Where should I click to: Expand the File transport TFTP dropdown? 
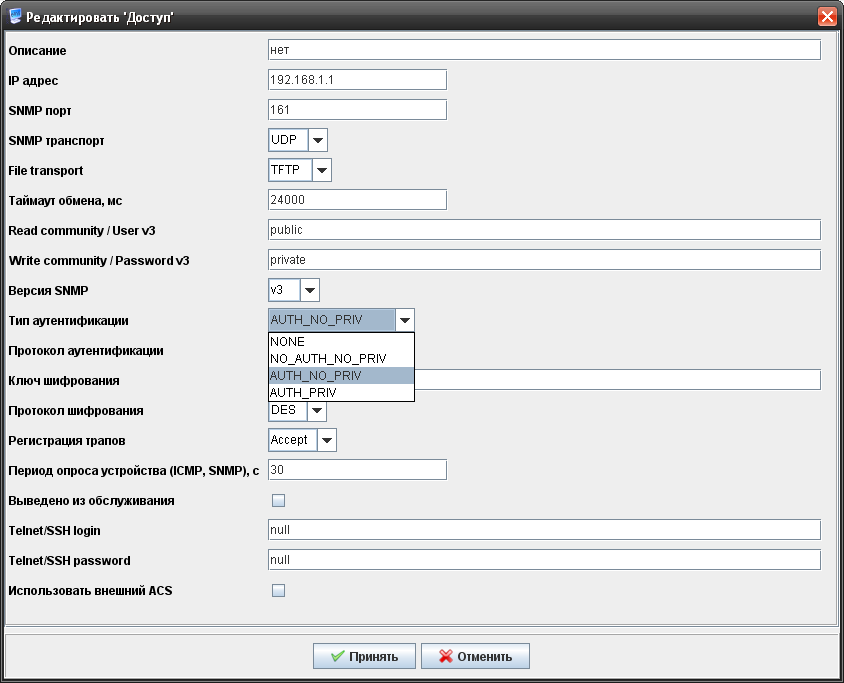click(321, 170)
